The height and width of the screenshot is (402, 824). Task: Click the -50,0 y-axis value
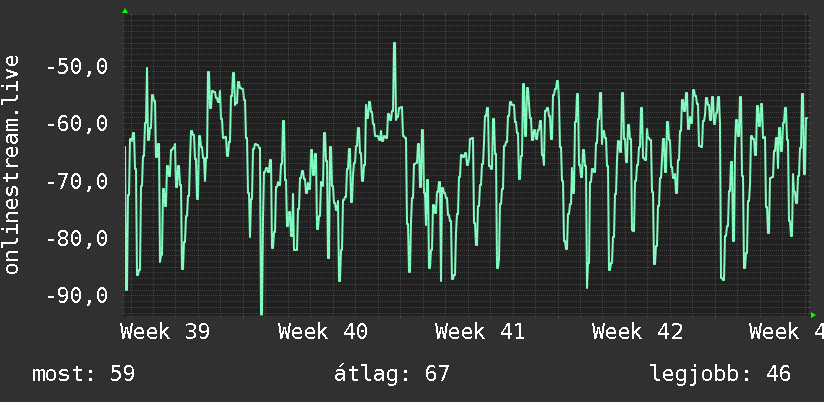tap(77, 67)
